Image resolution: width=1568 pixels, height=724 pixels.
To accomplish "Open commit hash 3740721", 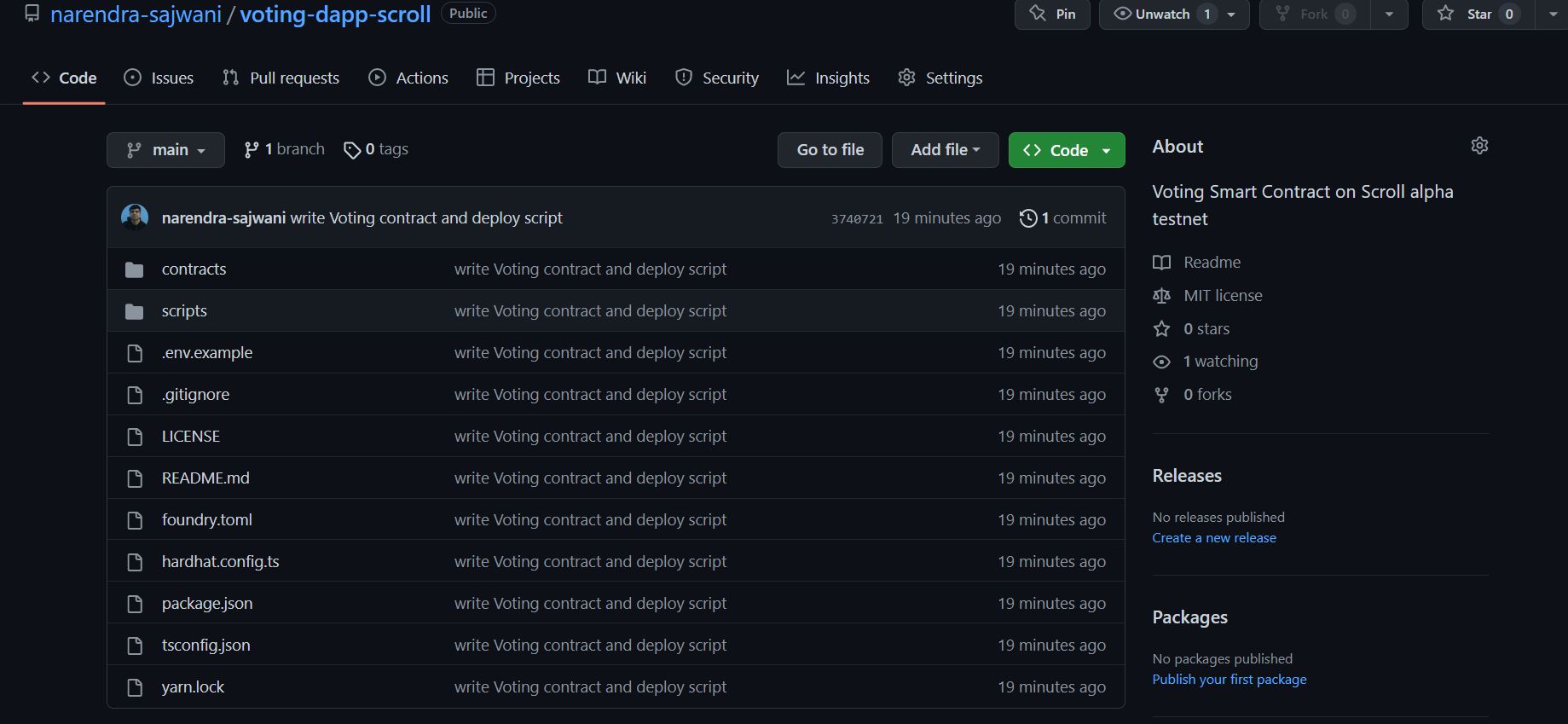I will [x=857, y=219].
